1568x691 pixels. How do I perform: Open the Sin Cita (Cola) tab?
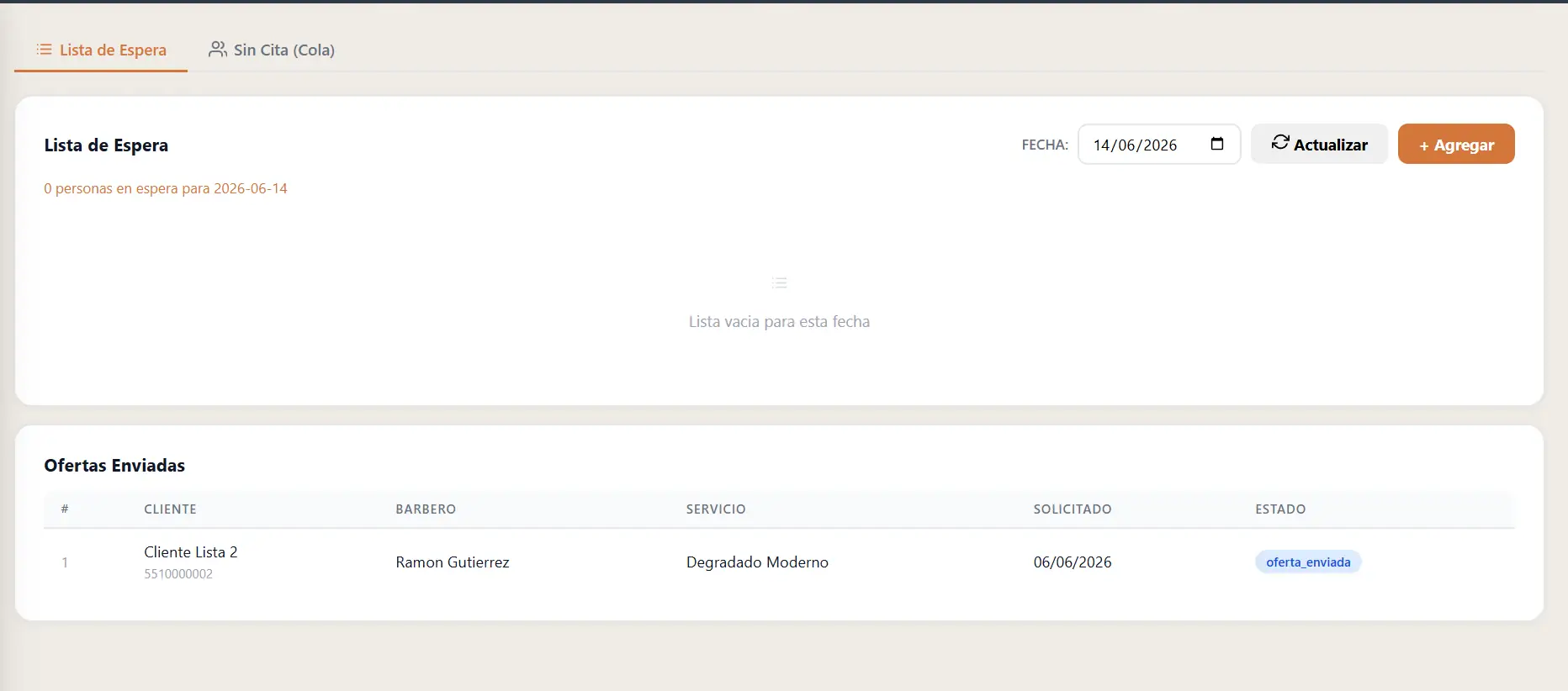(272, 50)
